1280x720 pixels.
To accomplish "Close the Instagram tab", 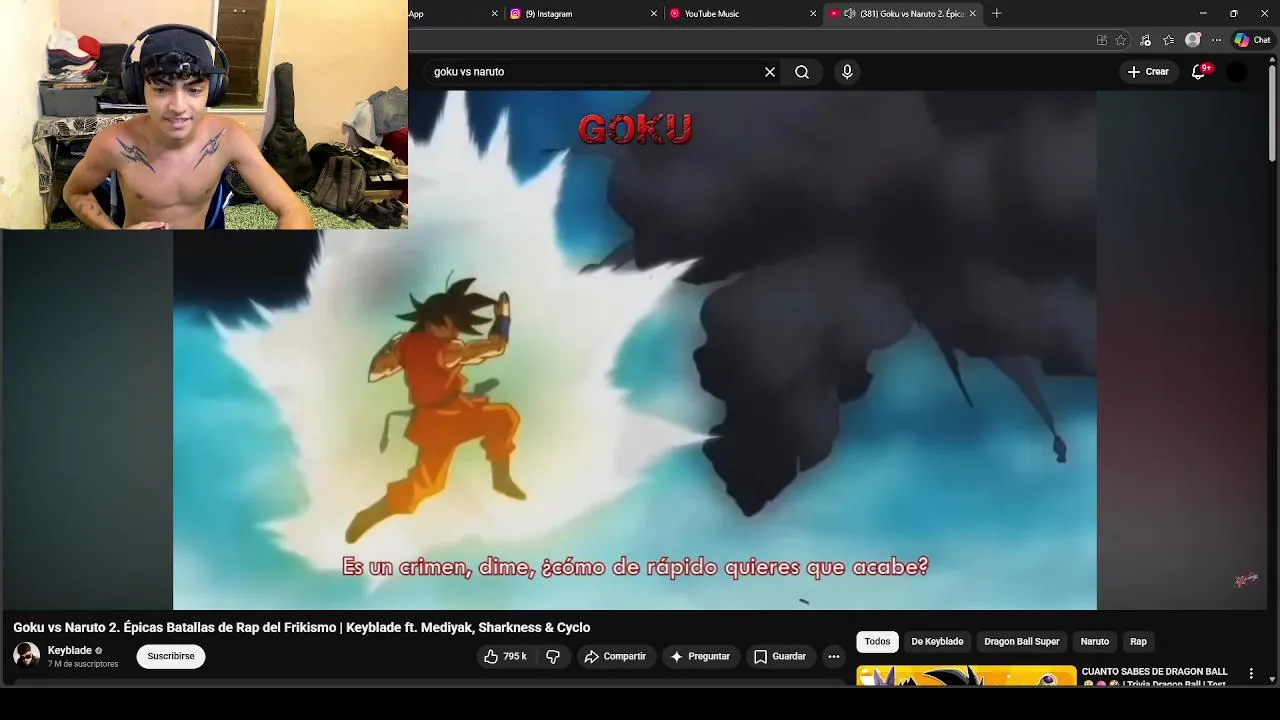I will 654,14.
